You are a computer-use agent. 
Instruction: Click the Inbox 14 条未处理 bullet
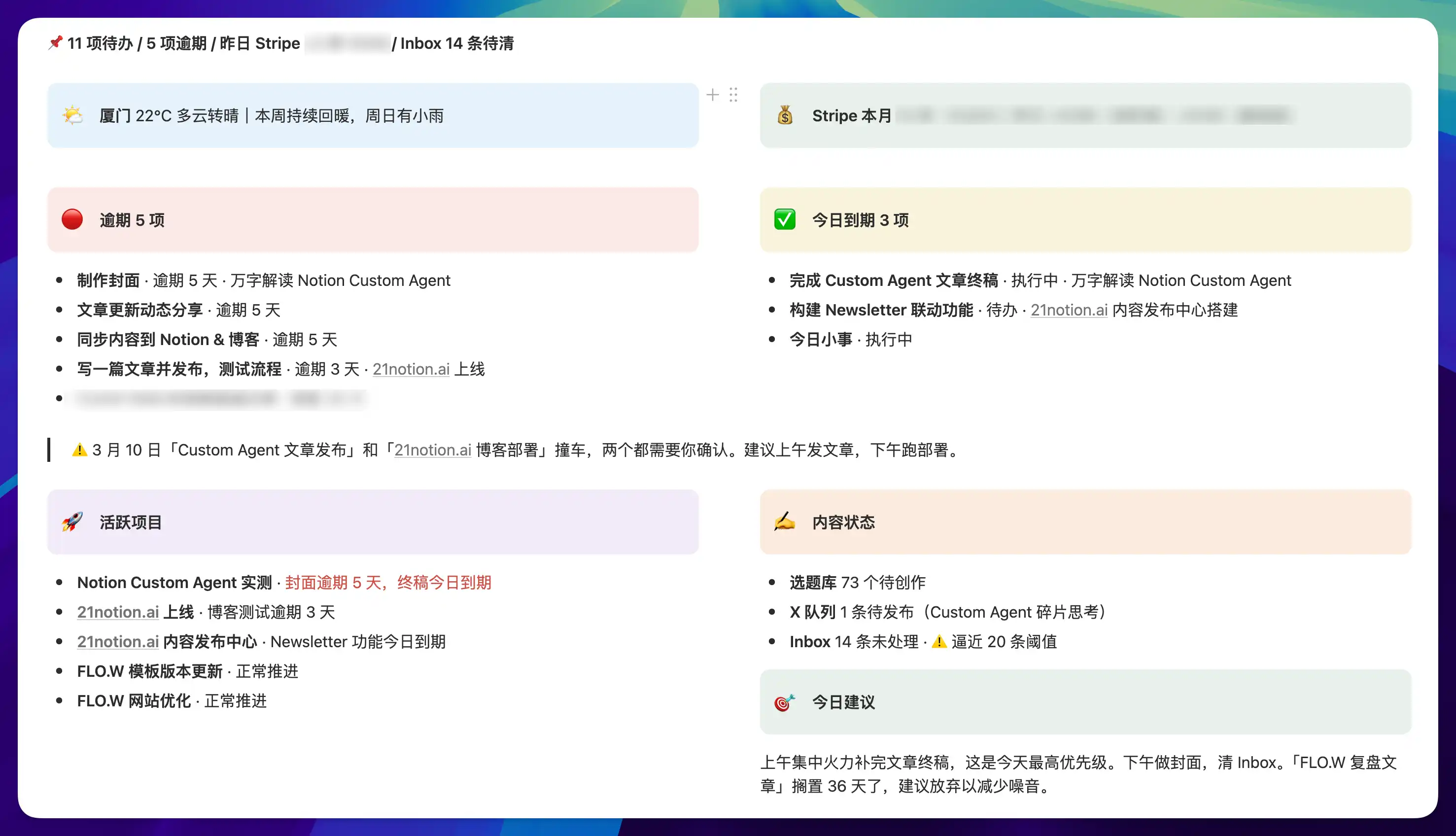854,641
